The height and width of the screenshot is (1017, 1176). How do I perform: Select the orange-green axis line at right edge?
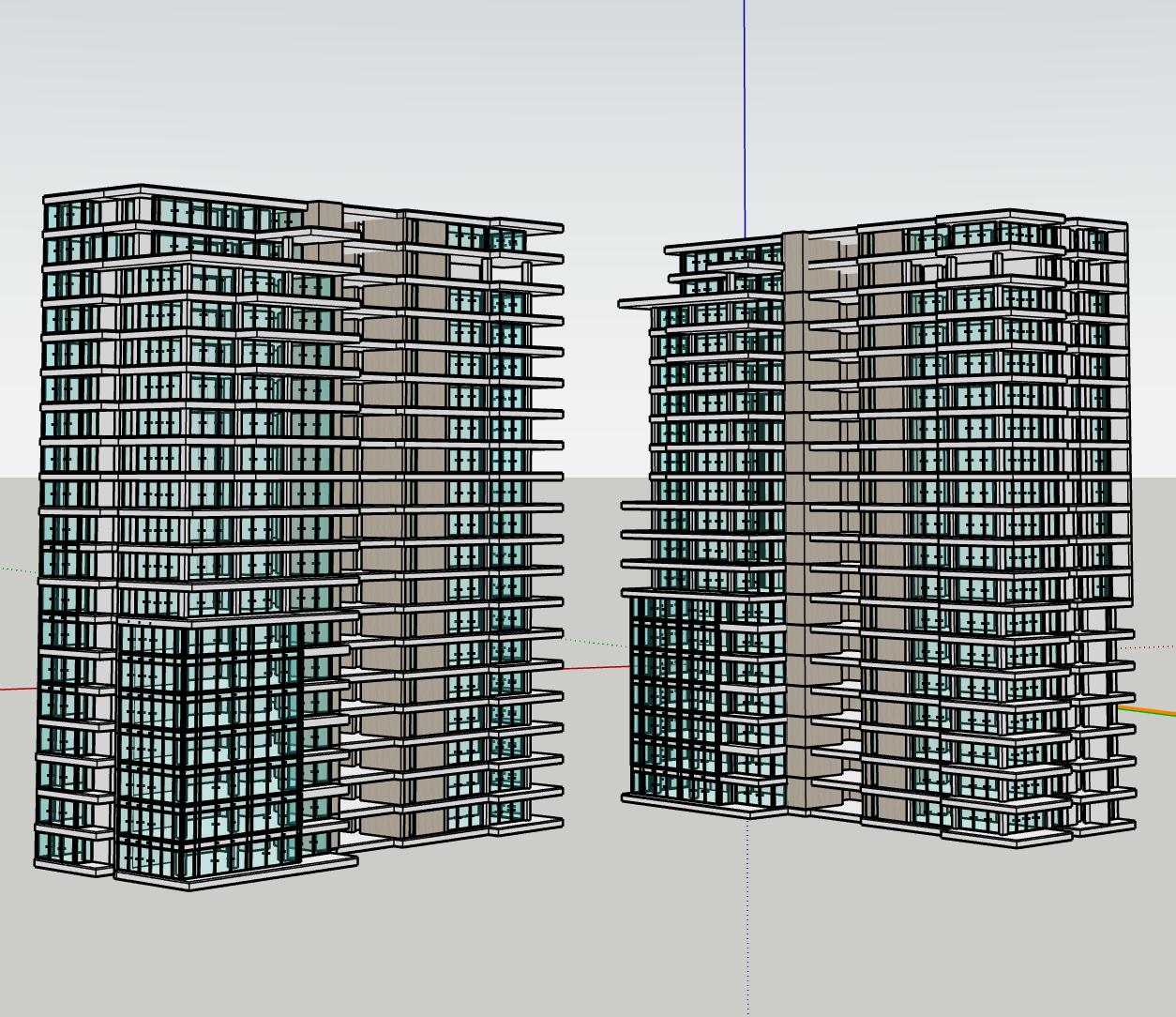[1149, 711]
